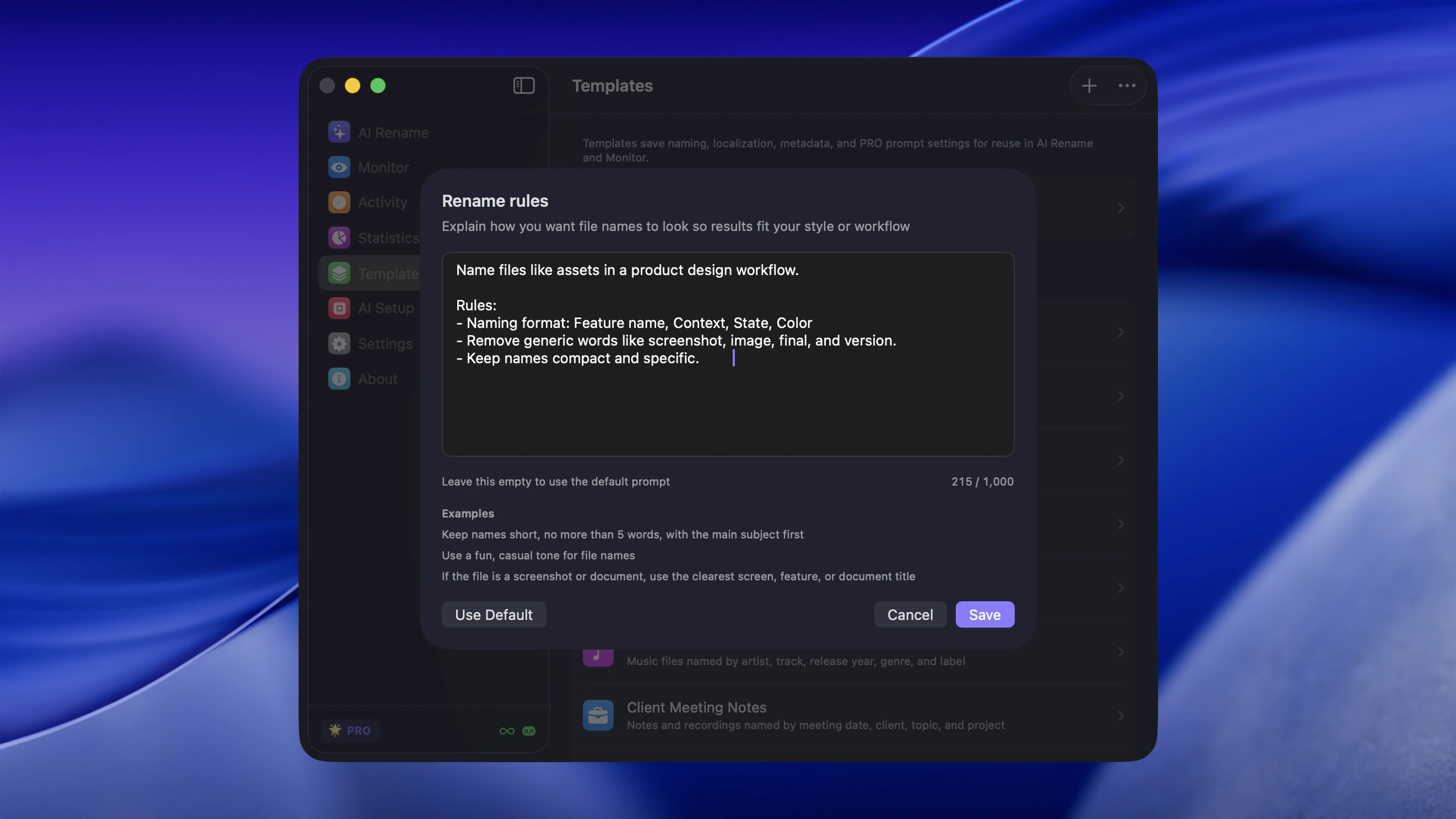The height and width of the screenshot is (819, 1456).
Task: Click the green zoom window button
Action: (378, 85)
